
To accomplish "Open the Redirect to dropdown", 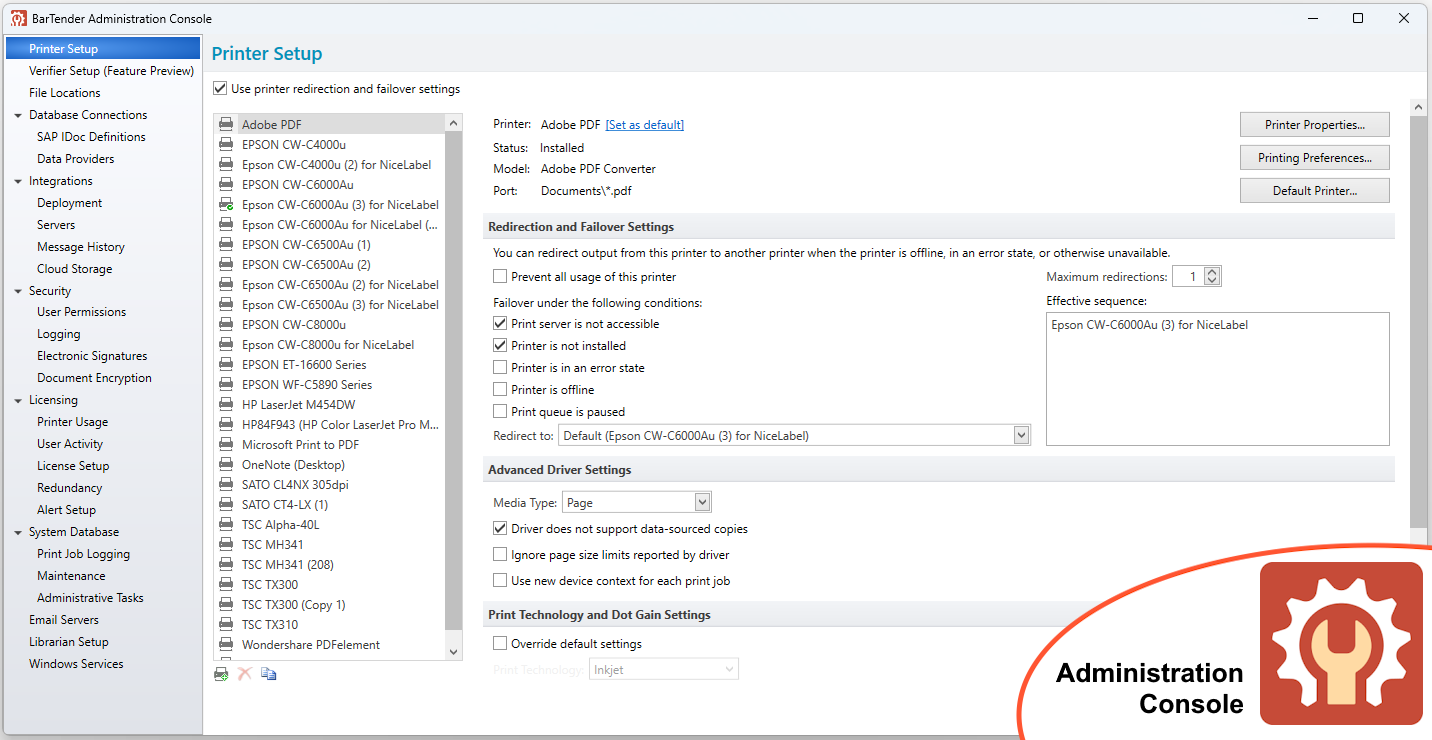I will coord(794,435).
